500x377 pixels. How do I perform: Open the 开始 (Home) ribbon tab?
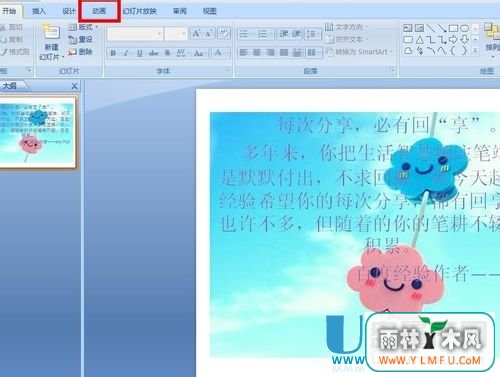click(x=10, y=11)
